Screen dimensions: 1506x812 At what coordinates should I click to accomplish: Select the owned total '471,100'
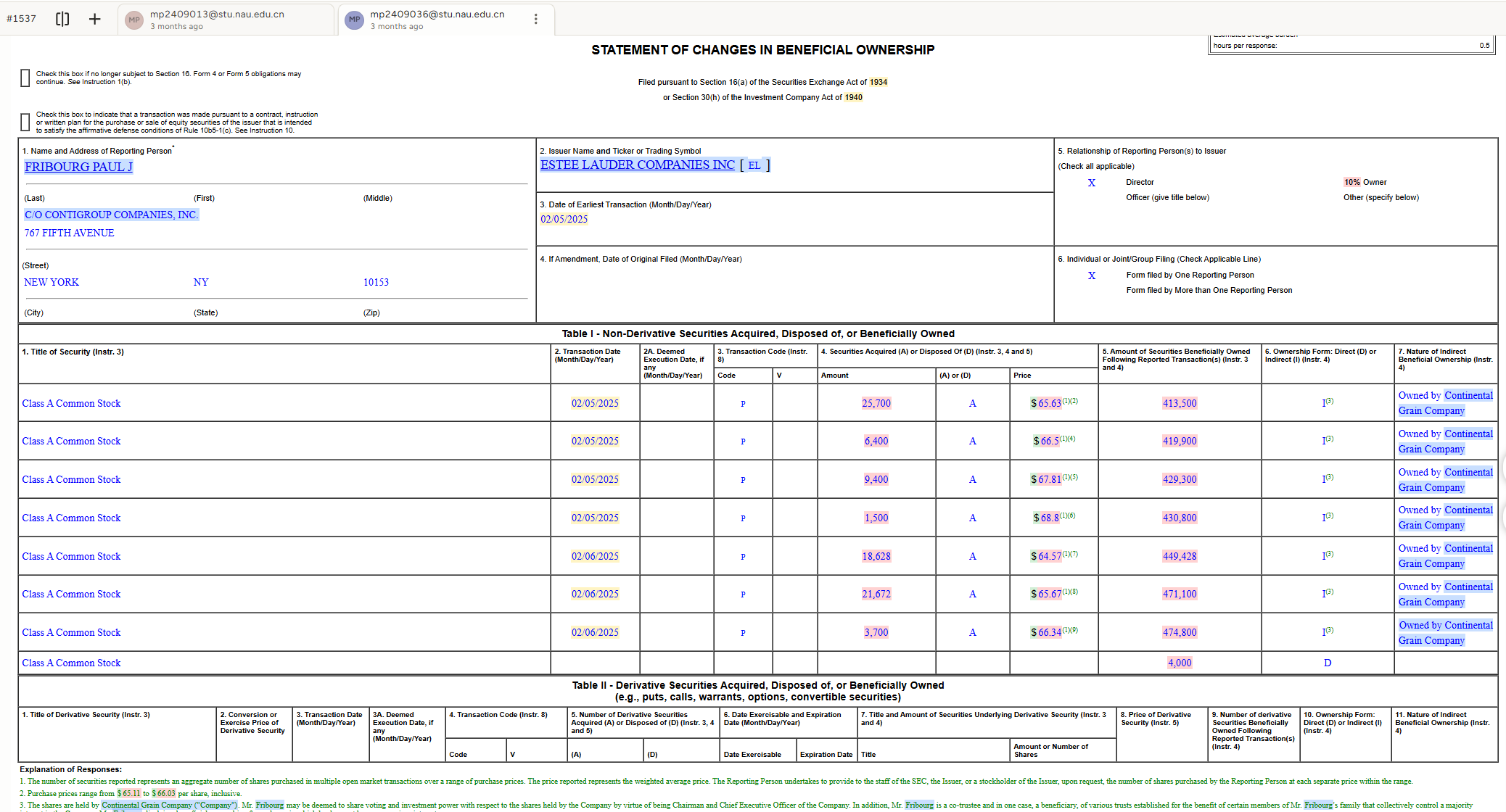[1180, 594]
